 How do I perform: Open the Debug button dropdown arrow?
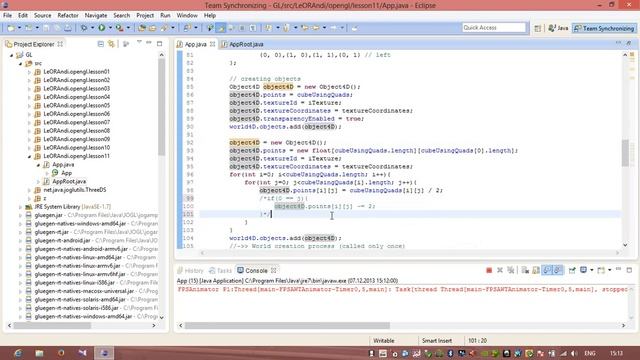pos(92,28)
